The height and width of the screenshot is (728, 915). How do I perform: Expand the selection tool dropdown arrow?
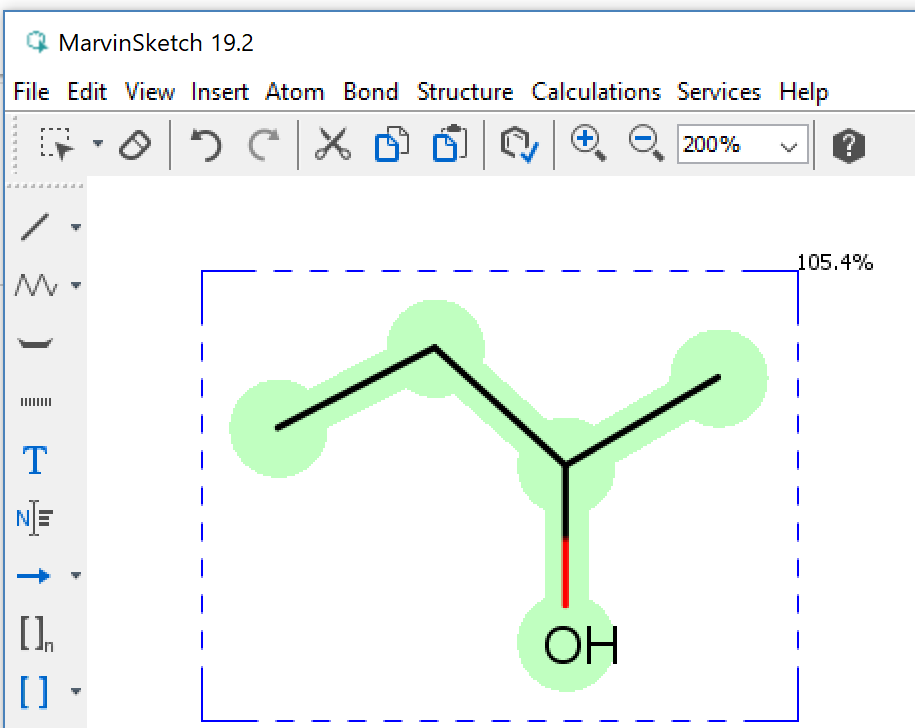[x=97, y=144]
